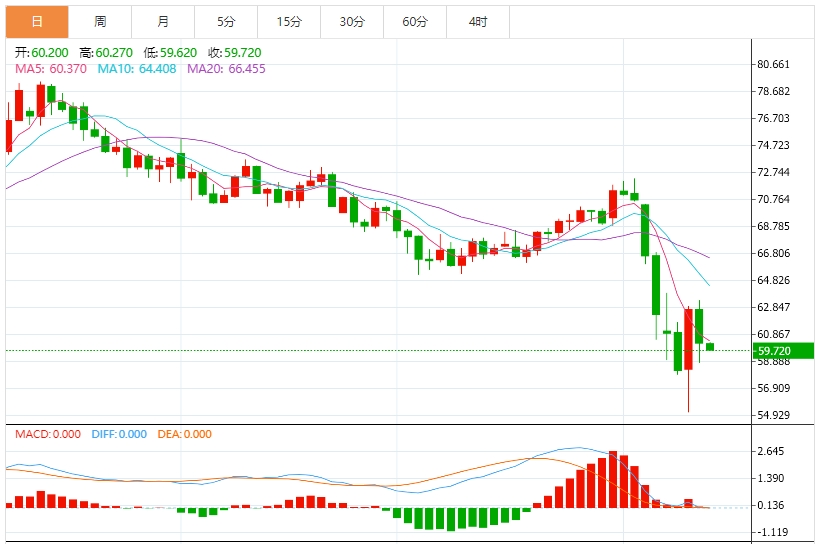Image resolution: width=827 pixels, height=544 pixels.
Task: Open the 15分 timeframe tab
Action: [x=289, y=22]
